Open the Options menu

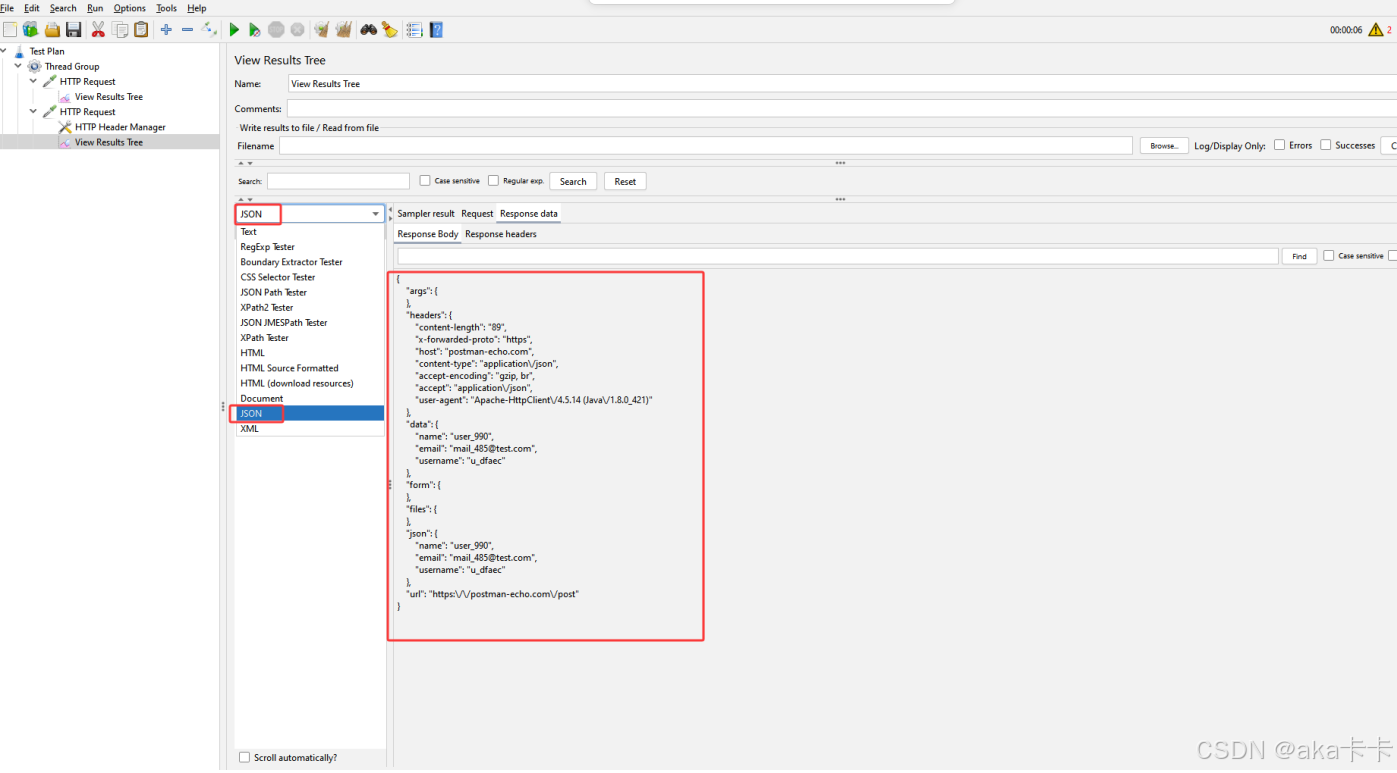(129, 8)
